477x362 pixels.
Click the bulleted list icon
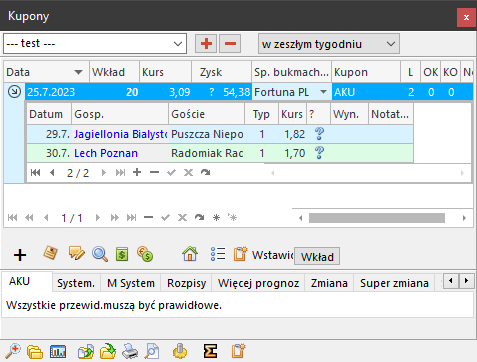tap(218, 254)
